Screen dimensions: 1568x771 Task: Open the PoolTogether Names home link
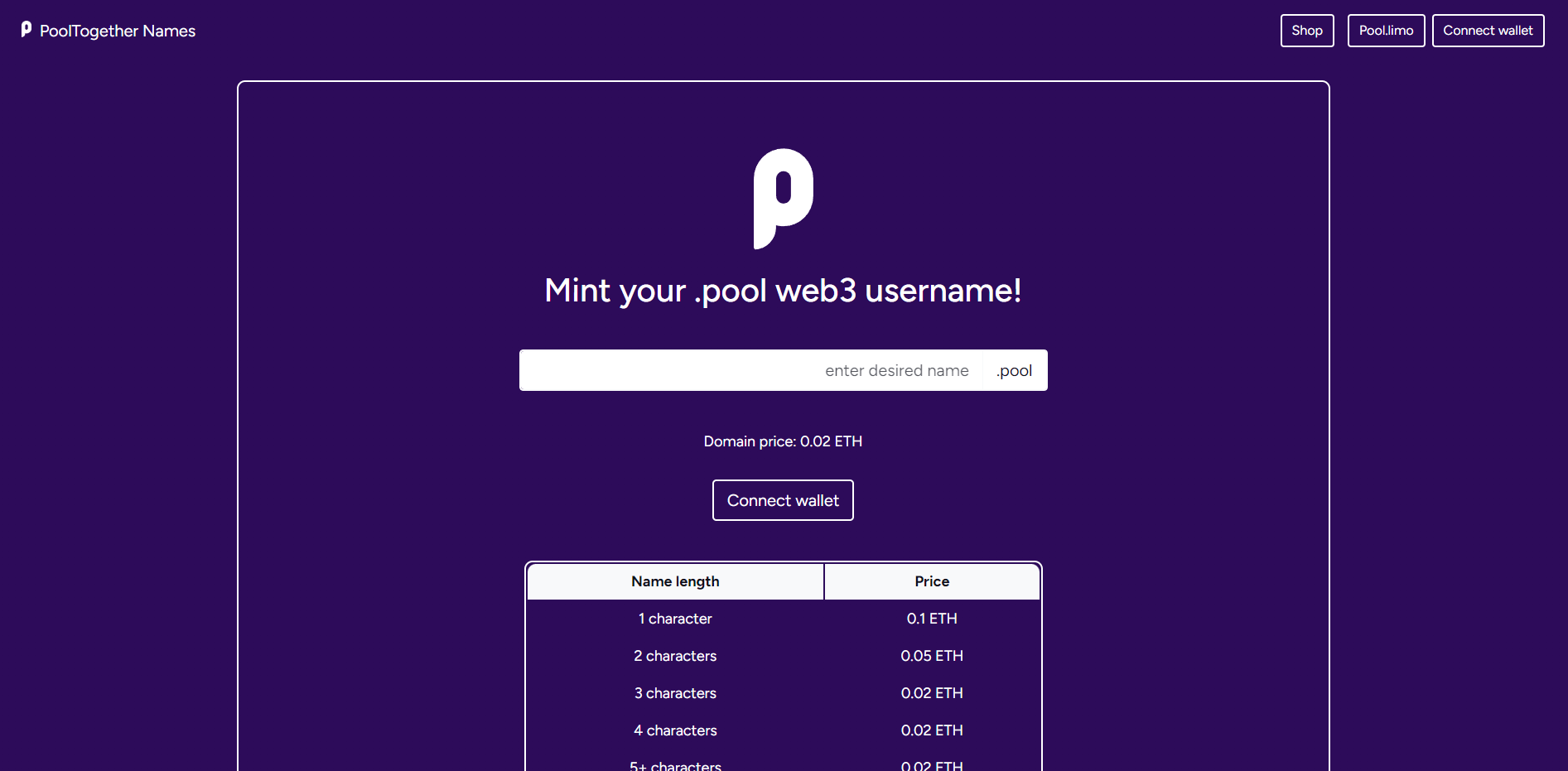(x=109, y=31)
